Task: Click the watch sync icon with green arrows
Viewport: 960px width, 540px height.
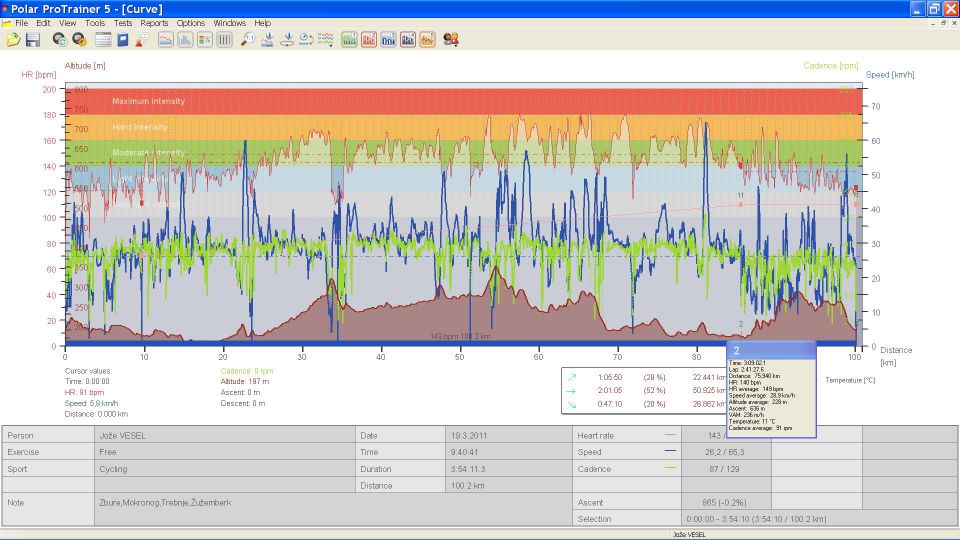Action: click(59, 40)
